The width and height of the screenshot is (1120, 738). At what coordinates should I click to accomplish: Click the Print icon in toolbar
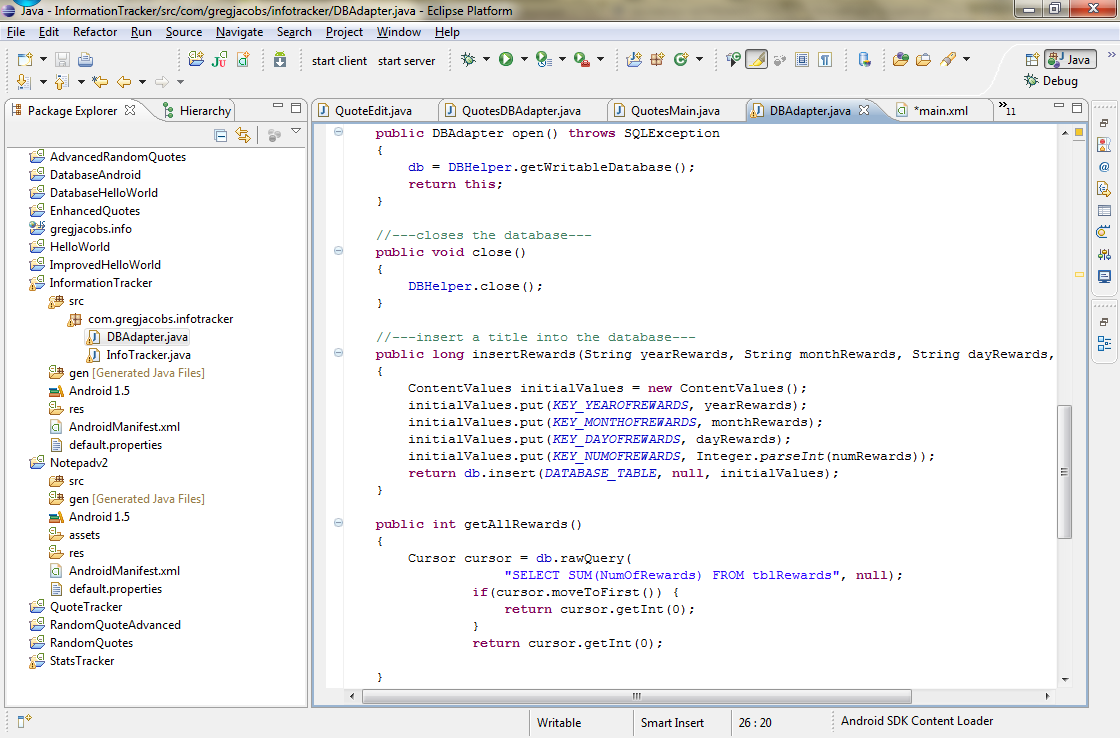(x=84, y=60)
